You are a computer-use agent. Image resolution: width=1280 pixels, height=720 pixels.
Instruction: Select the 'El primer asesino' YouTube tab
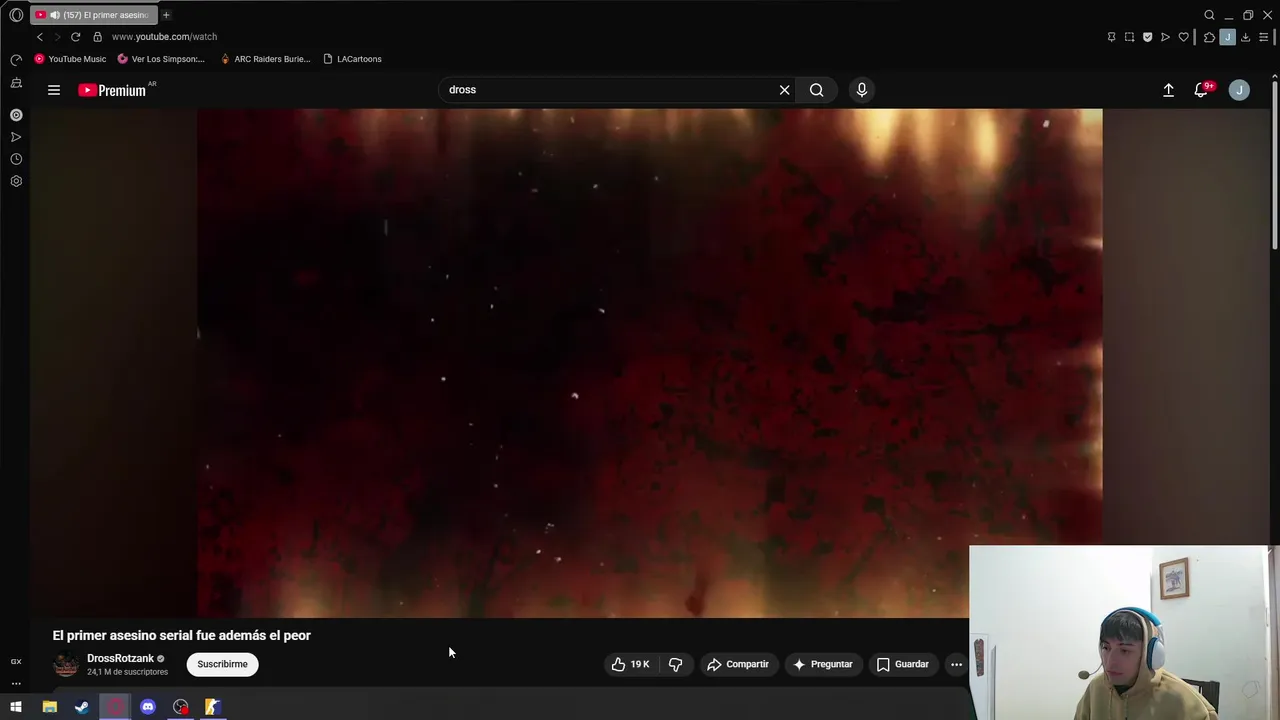click(x=92, y=15)
